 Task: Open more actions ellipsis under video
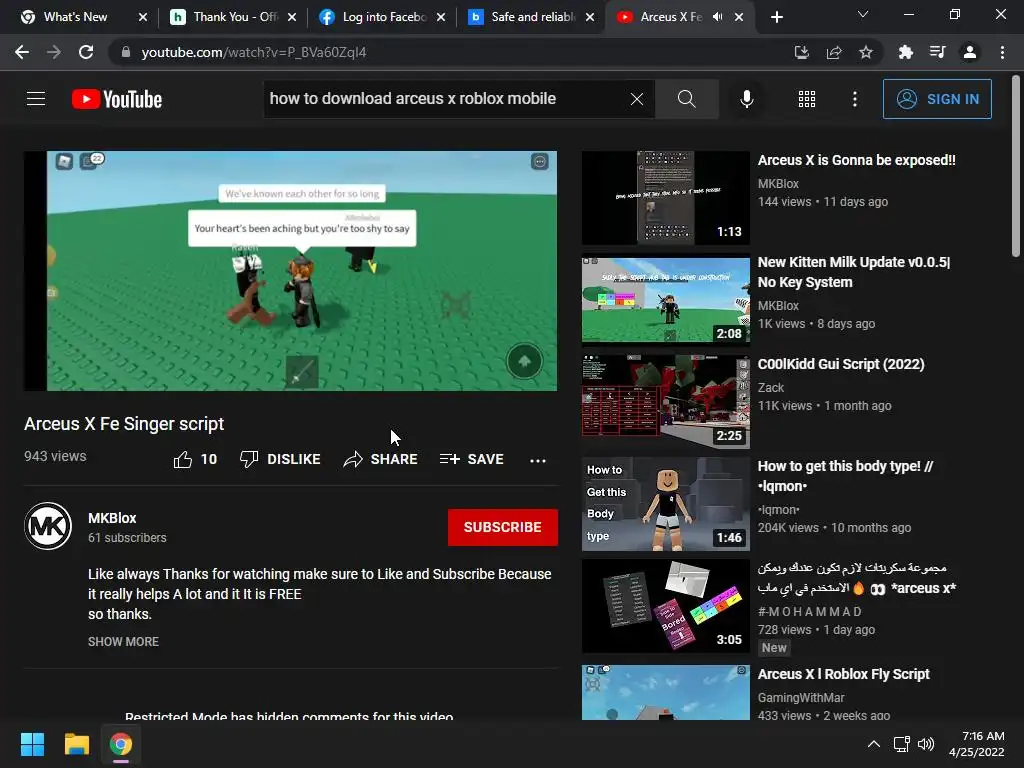pos(537,460)
